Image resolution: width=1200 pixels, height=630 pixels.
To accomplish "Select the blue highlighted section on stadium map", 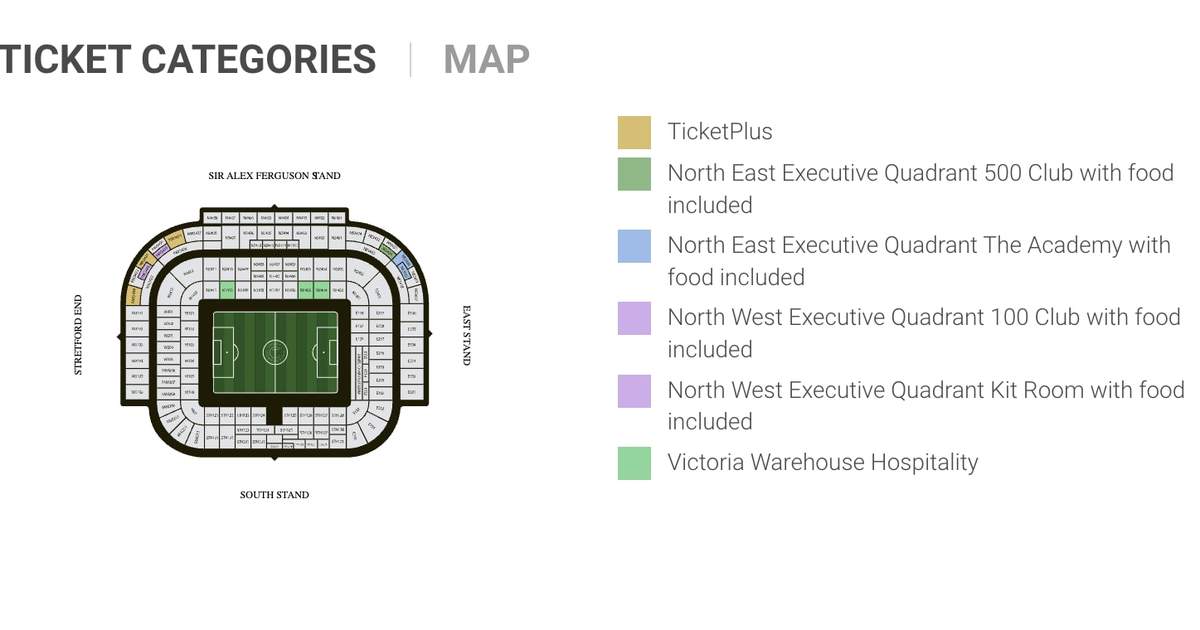I will 402,264.
